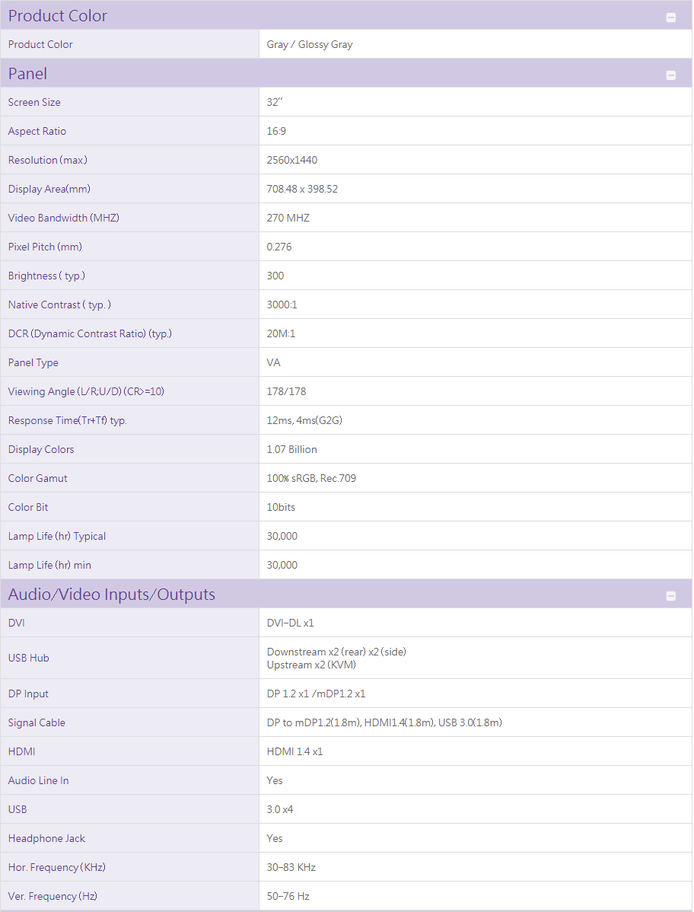Select the 708.48 x 398.52 value

click(302, 189)
